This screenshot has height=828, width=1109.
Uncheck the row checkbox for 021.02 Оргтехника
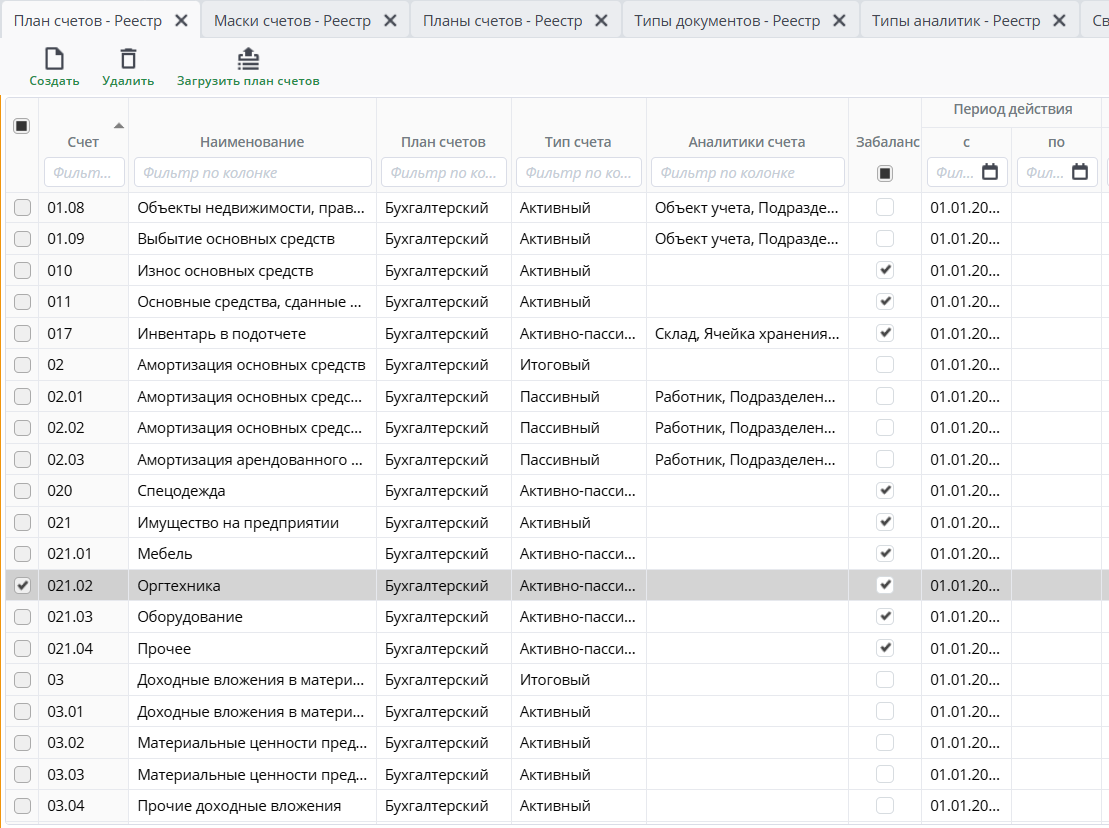pos(22,586)
